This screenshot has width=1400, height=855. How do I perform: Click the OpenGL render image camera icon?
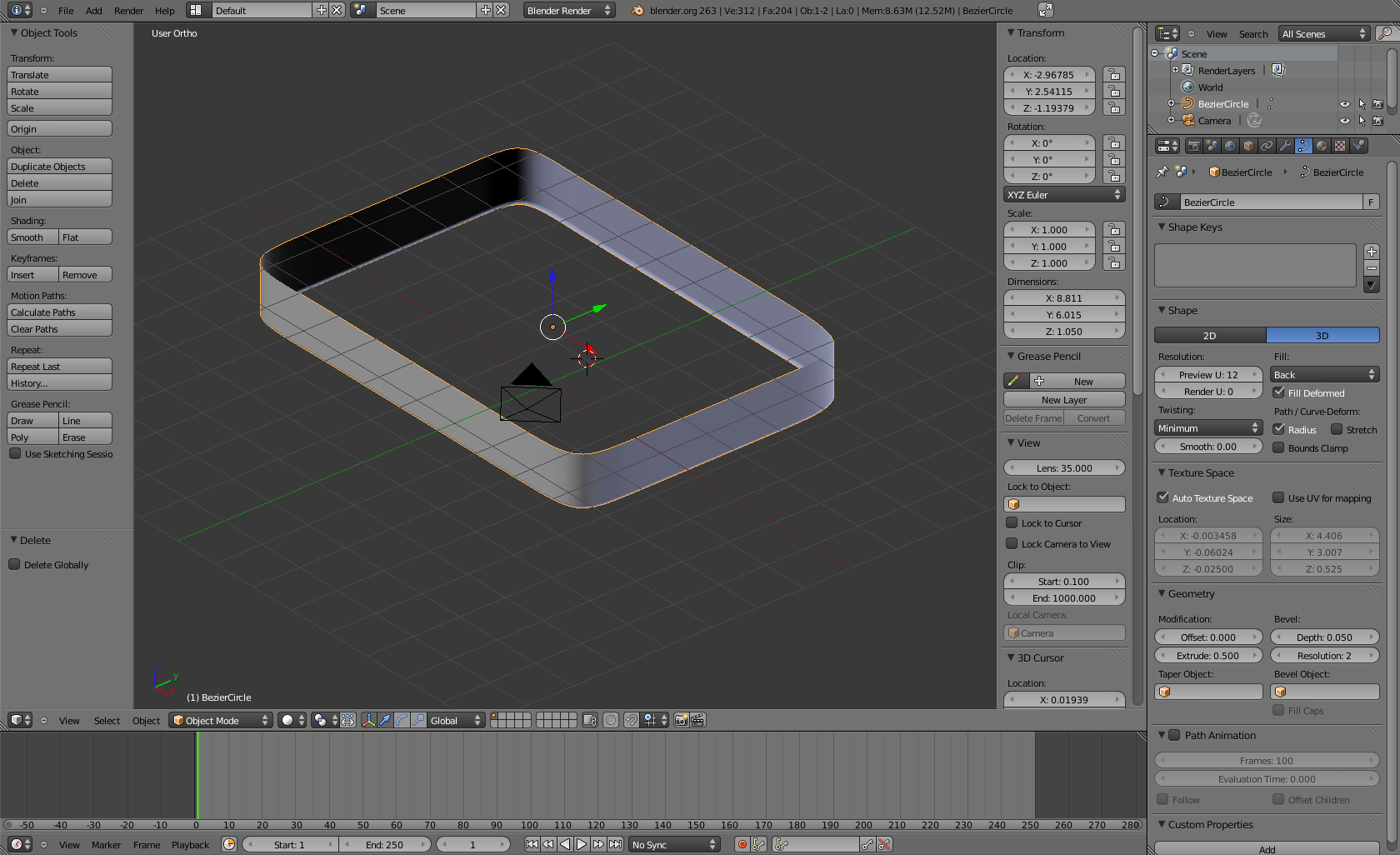(682, 720)
